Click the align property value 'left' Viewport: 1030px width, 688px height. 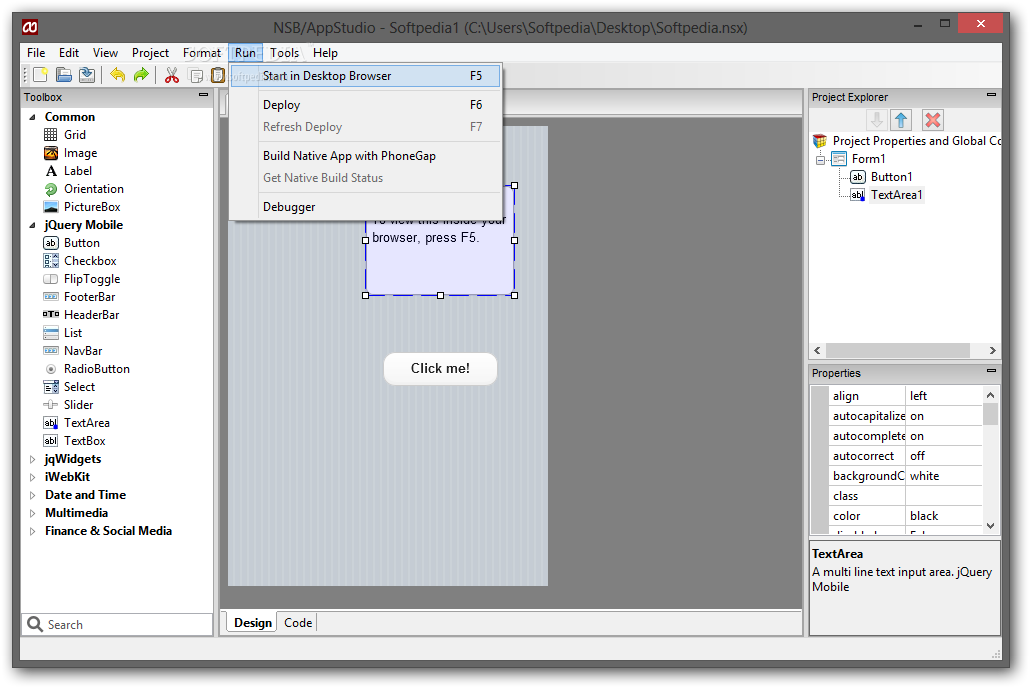(944, 396)
